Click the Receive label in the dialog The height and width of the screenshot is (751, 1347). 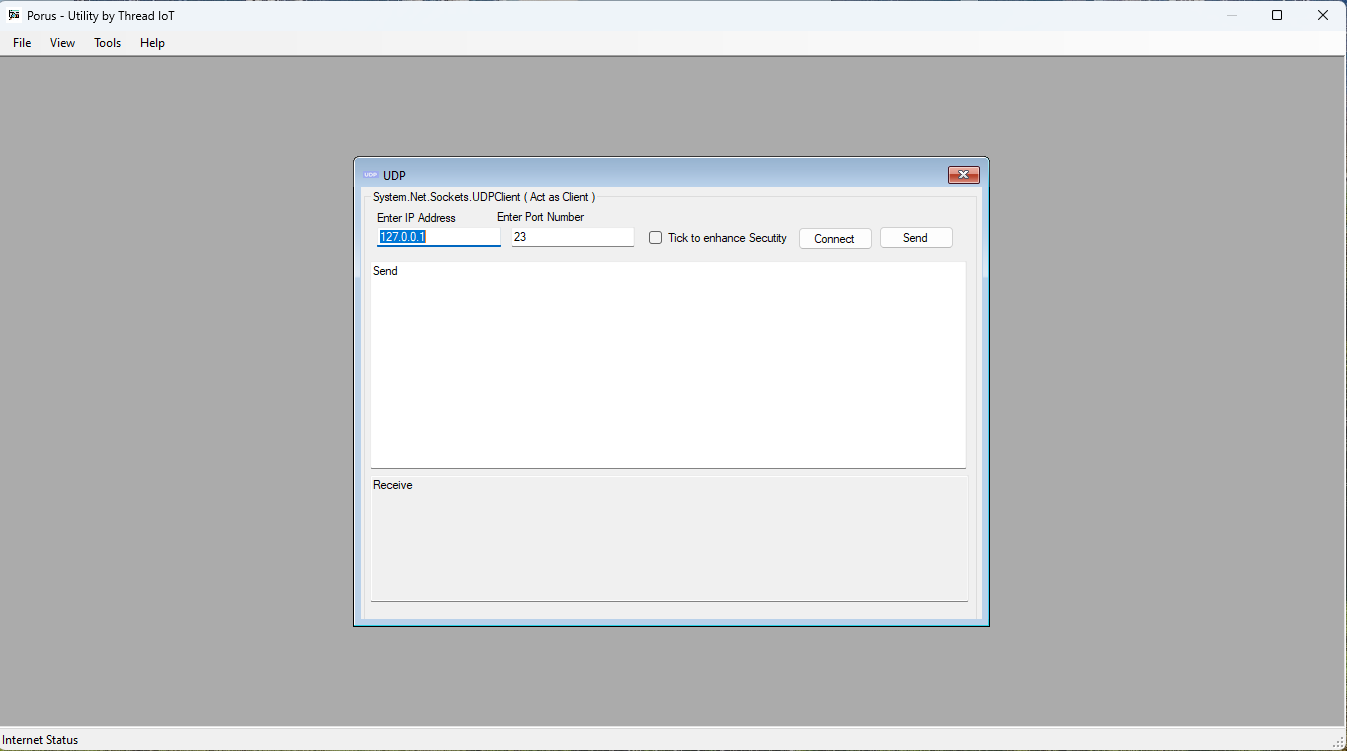click(x=392, y=484)
